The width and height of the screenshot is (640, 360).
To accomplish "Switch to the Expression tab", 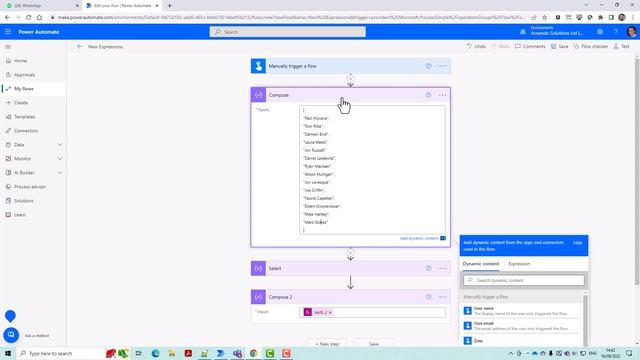I will pos(519,264).
